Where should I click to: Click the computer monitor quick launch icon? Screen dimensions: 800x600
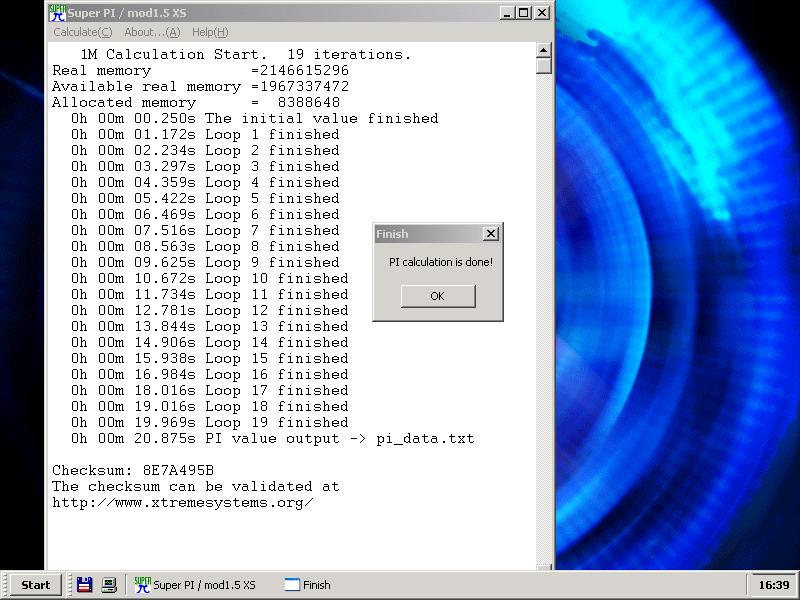click(x=109, y=585)
